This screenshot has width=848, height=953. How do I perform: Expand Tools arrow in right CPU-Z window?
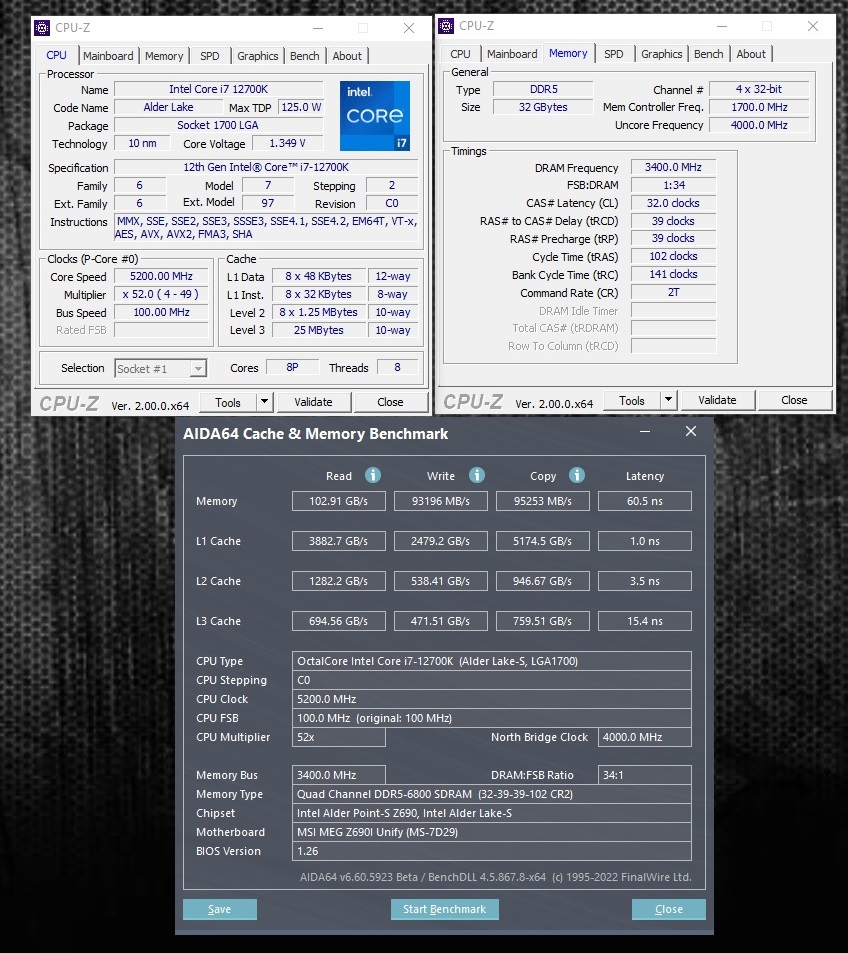668,400
